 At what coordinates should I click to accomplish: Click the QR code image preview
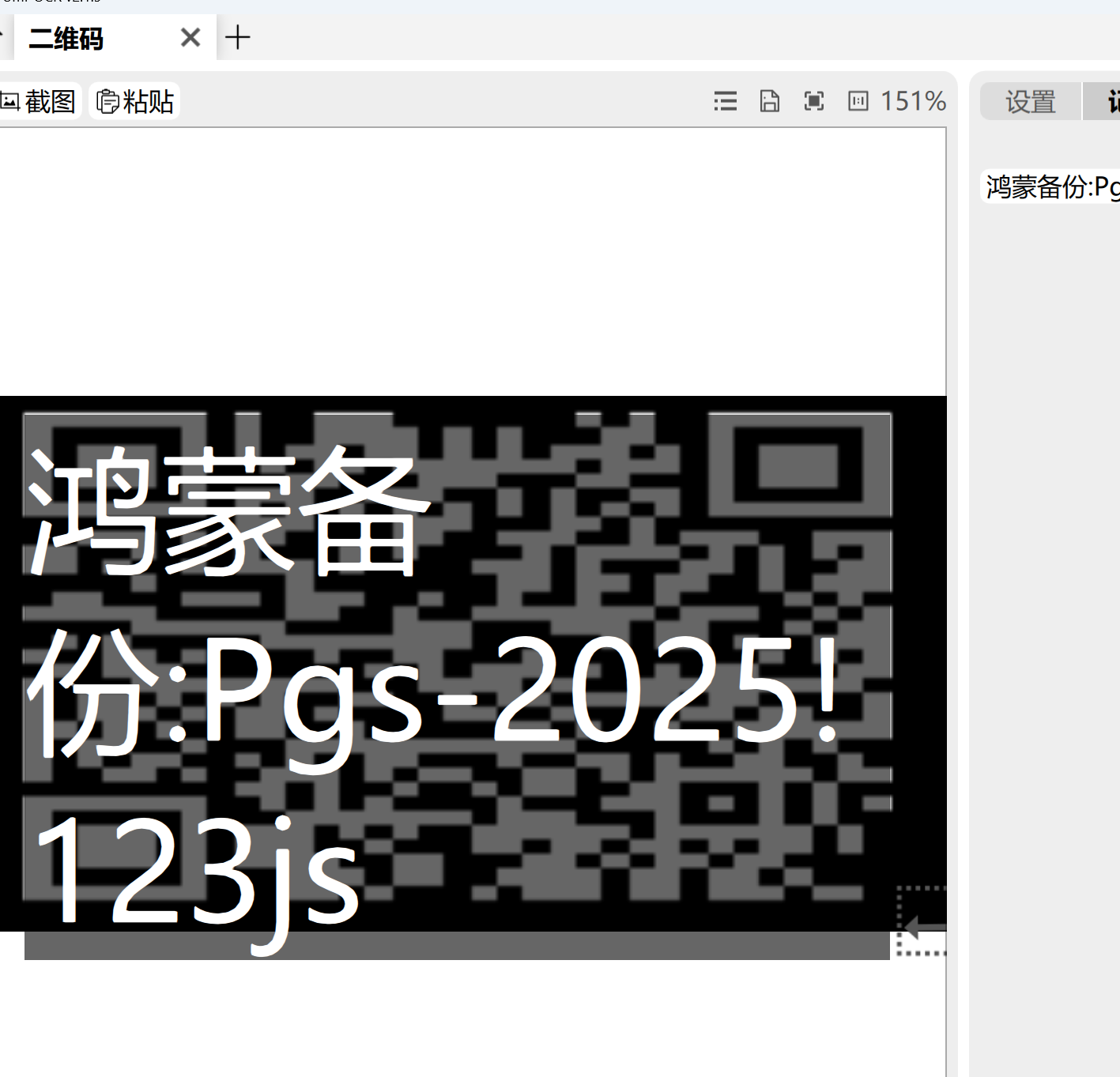pyautogui.click(x=473, y=664)
